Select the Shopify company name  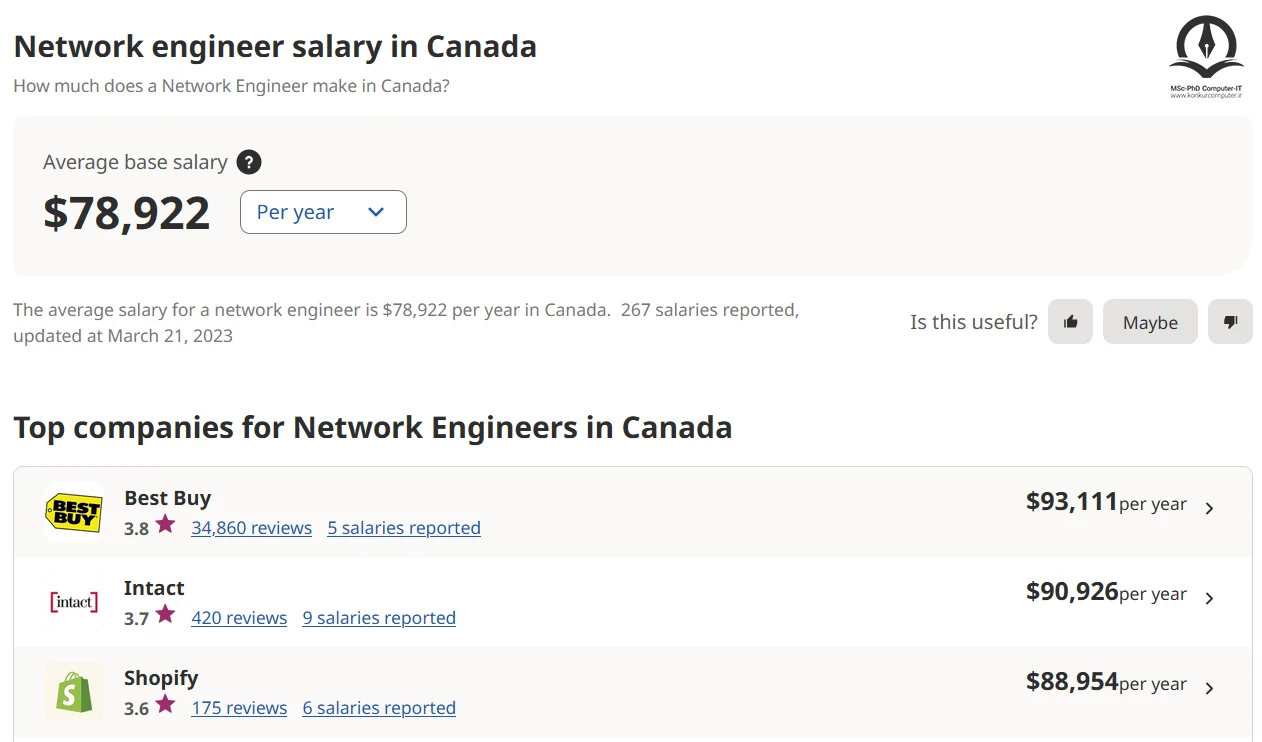click(161, 678)
